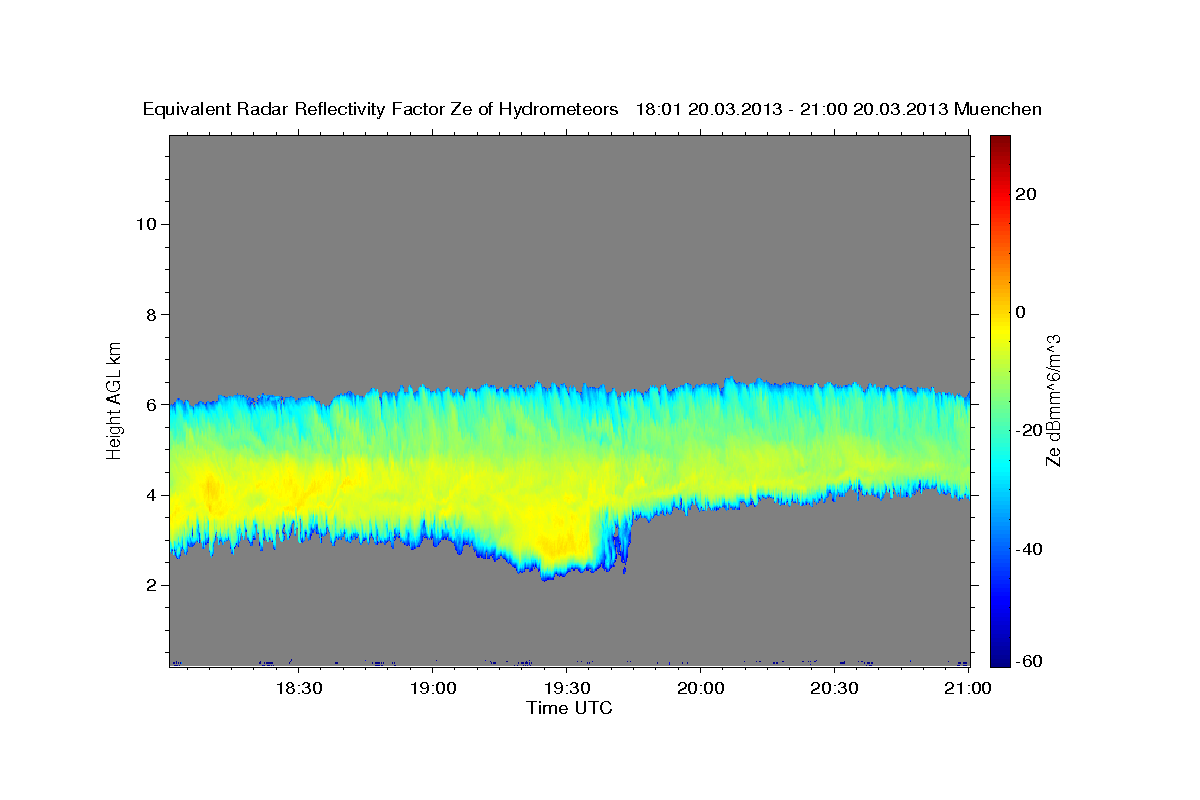Click the 20:30 time tick label
Viewport: 1200px width, 800px height.
pos(834,688)
